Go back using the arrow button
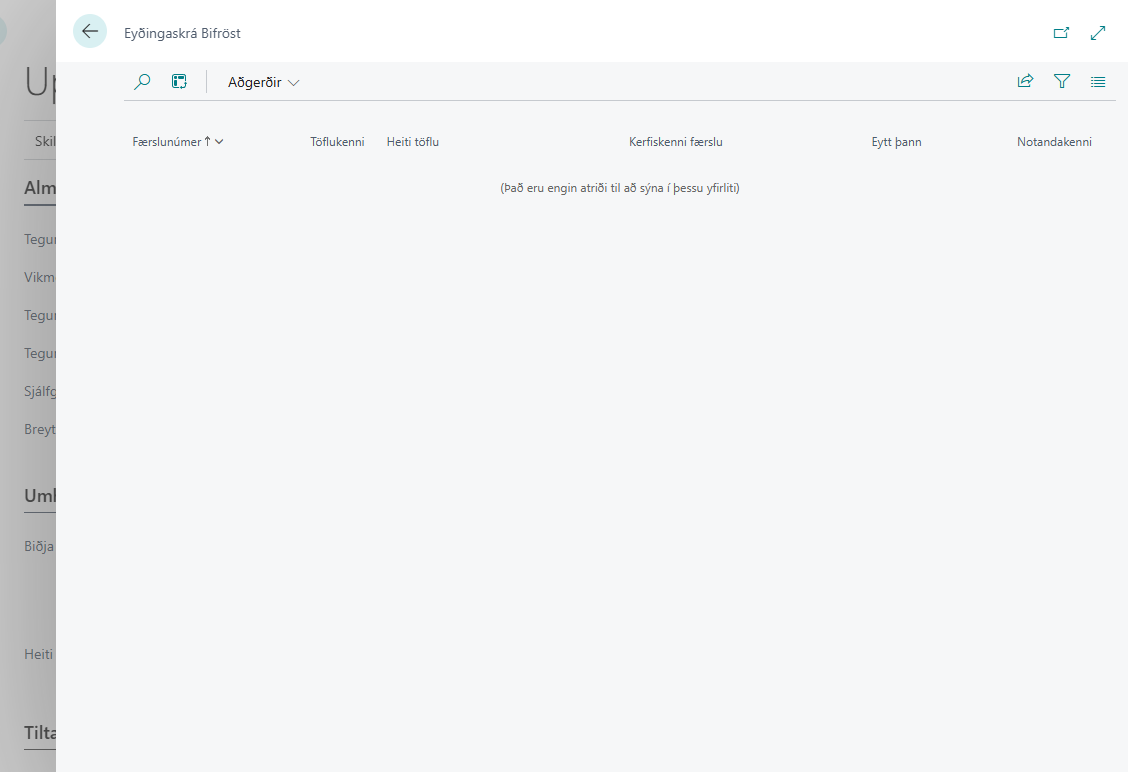 tap(90, 32)
